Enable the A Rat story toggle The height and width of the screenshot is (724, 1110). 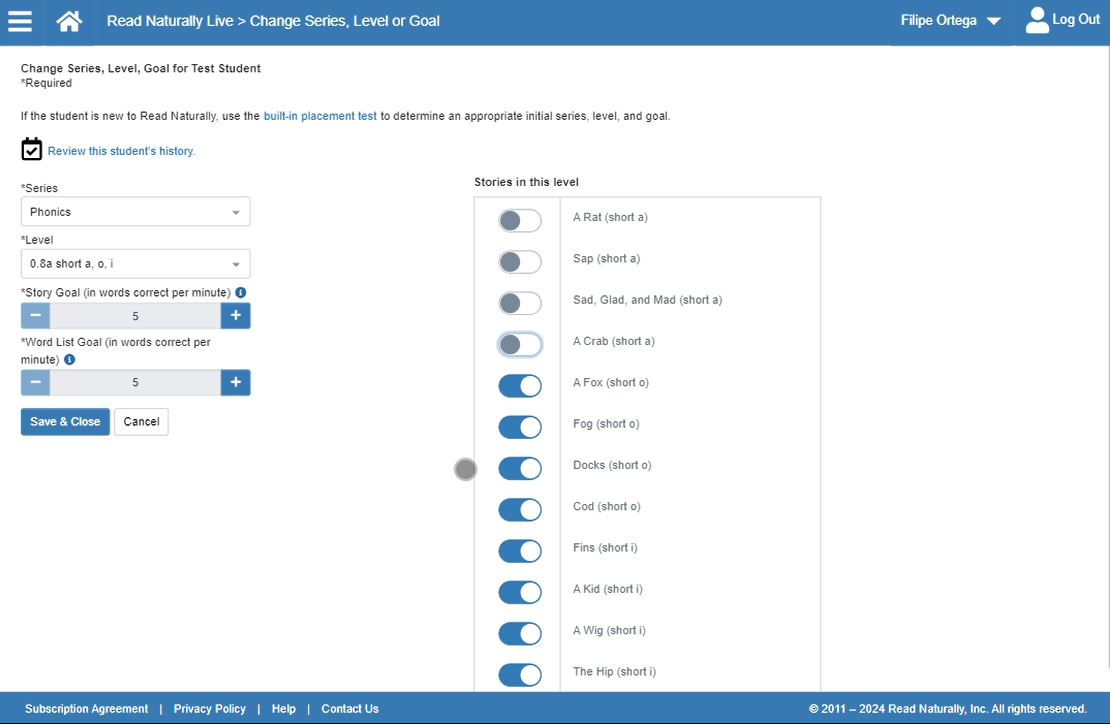520,221
